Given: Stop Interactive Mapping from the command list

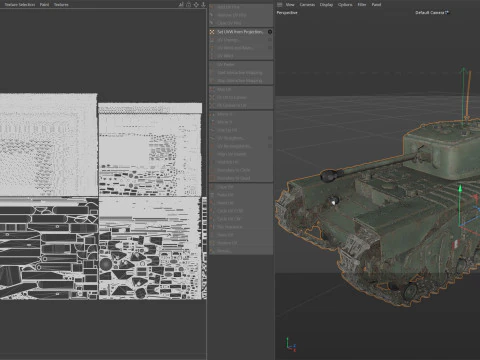Looking at the screenshot, I should (x=240, y=81).
